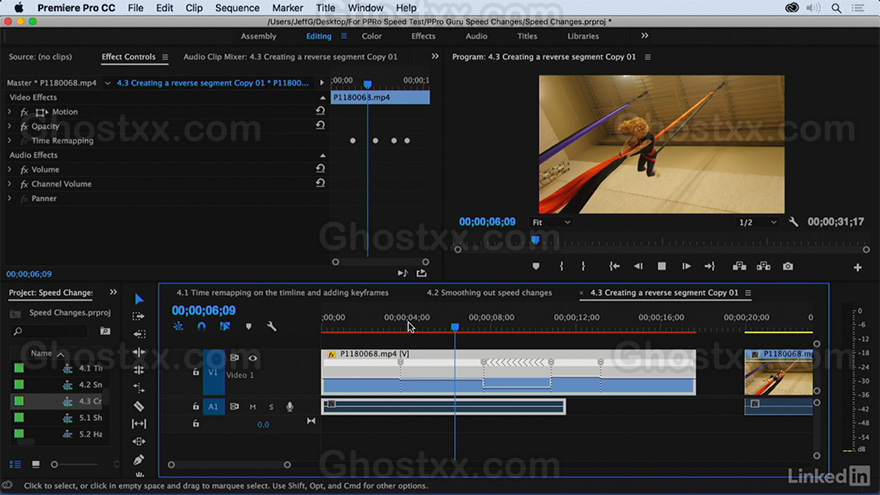Stop playback in Program monitor
Viewport: 880px width, 495px height.
[662, 266]
